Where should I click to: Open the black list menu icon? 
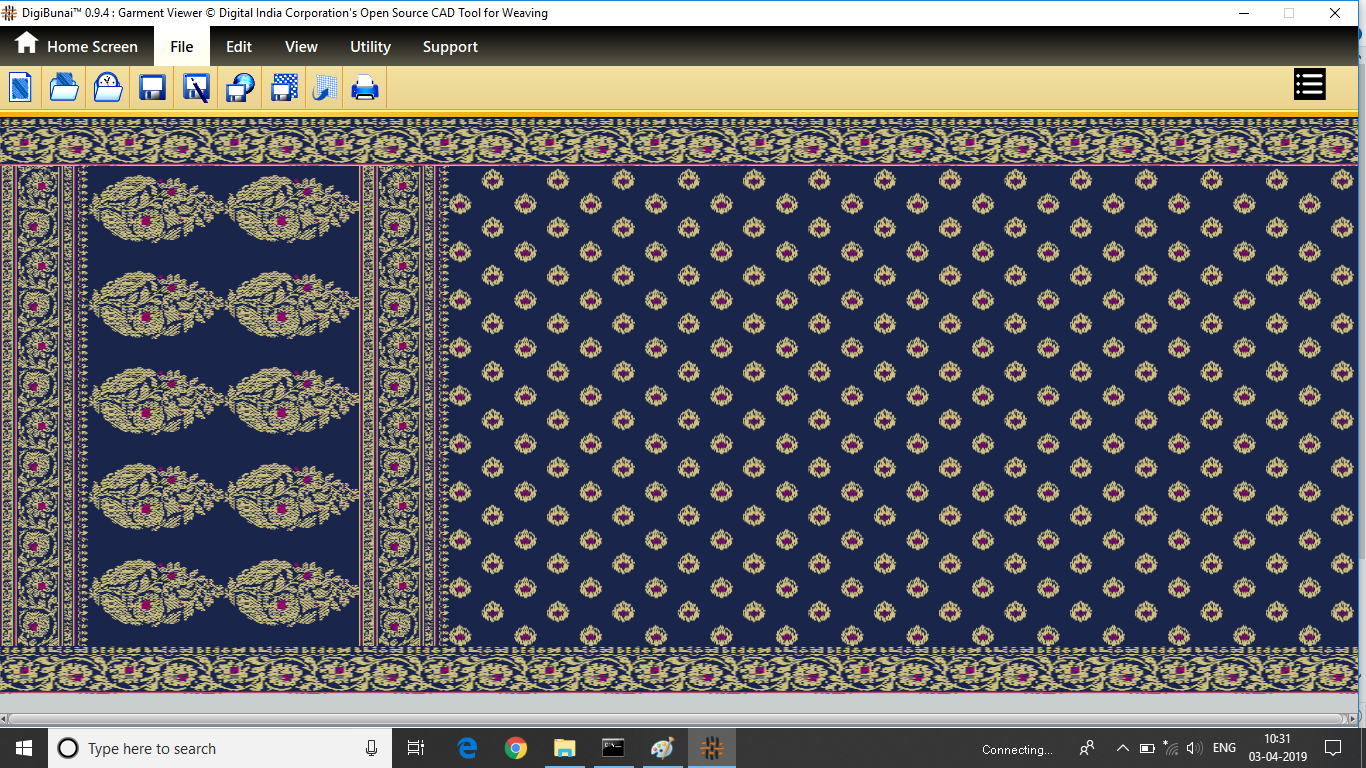[1309, 85]
